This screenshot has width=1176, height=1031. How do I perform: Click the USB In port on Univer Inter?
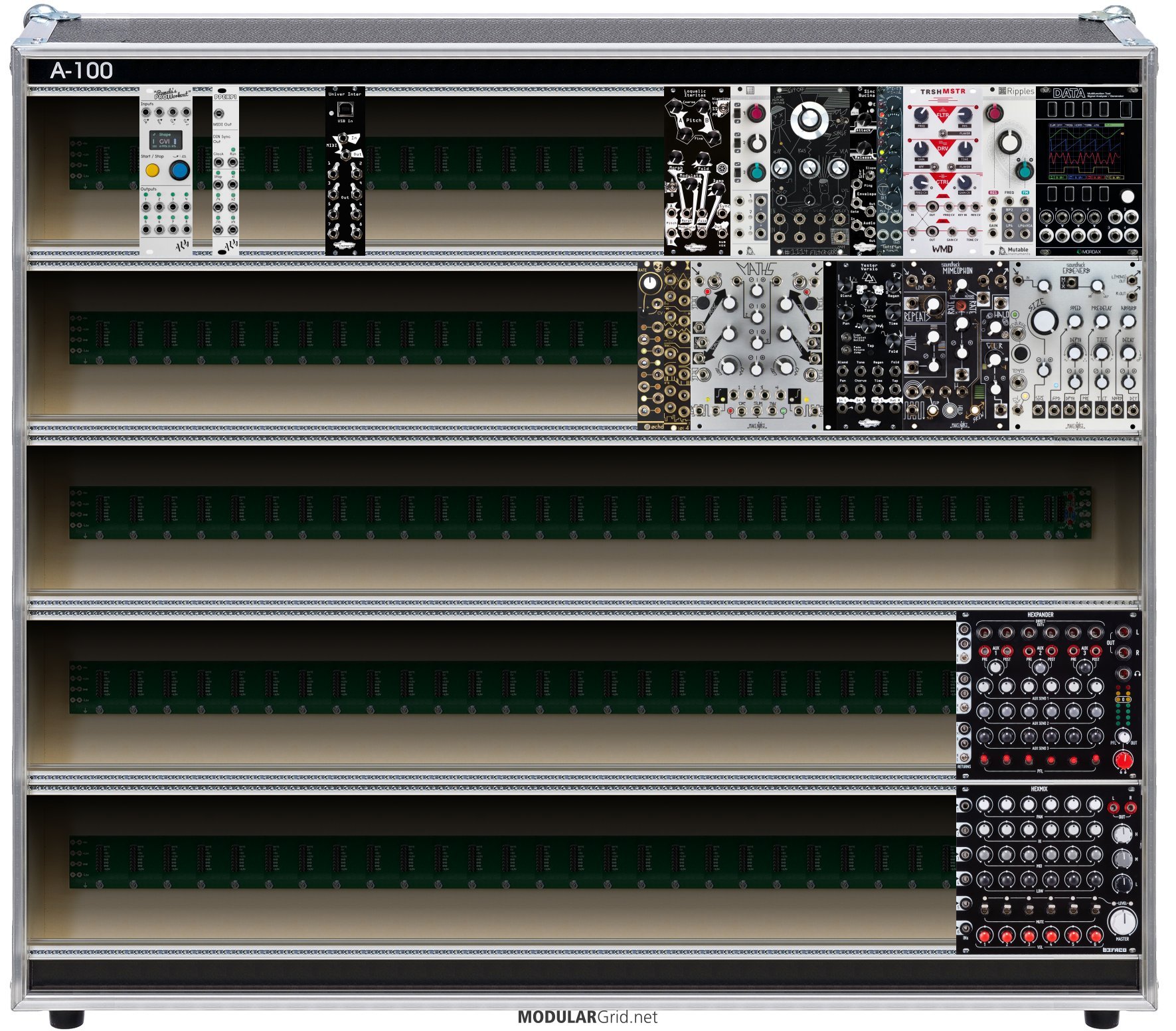345,109
